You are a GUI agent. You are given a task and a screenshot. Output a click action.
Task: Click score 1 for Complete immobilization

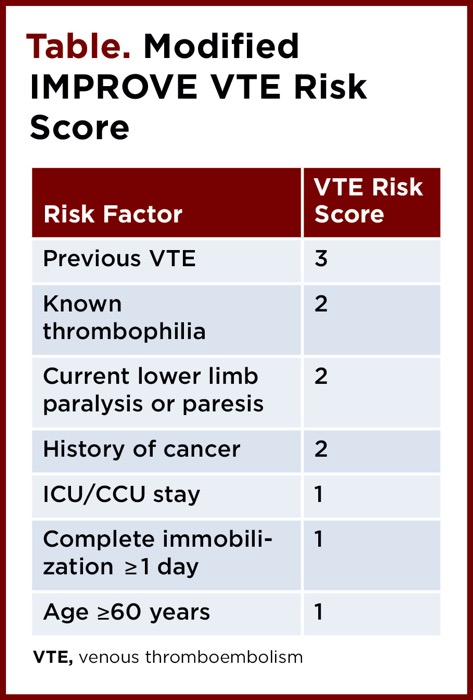click(x=319, y=540)
